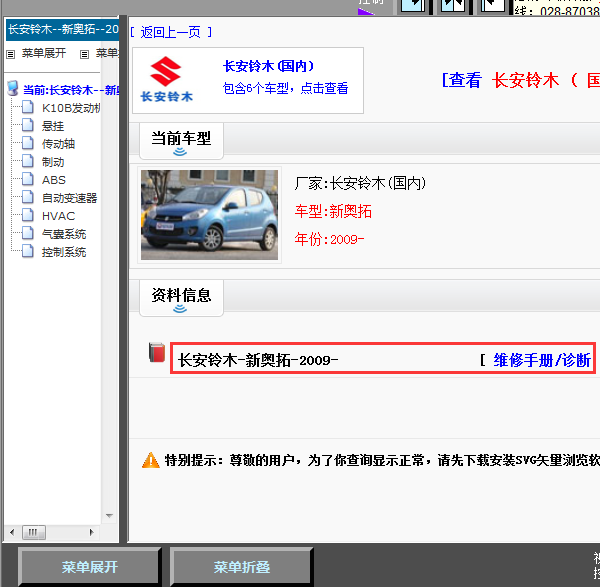Click the 查看 长安铃木 link at right
Image resolution: width=600 pixels, height=587 pixels.
pos(520,80)
